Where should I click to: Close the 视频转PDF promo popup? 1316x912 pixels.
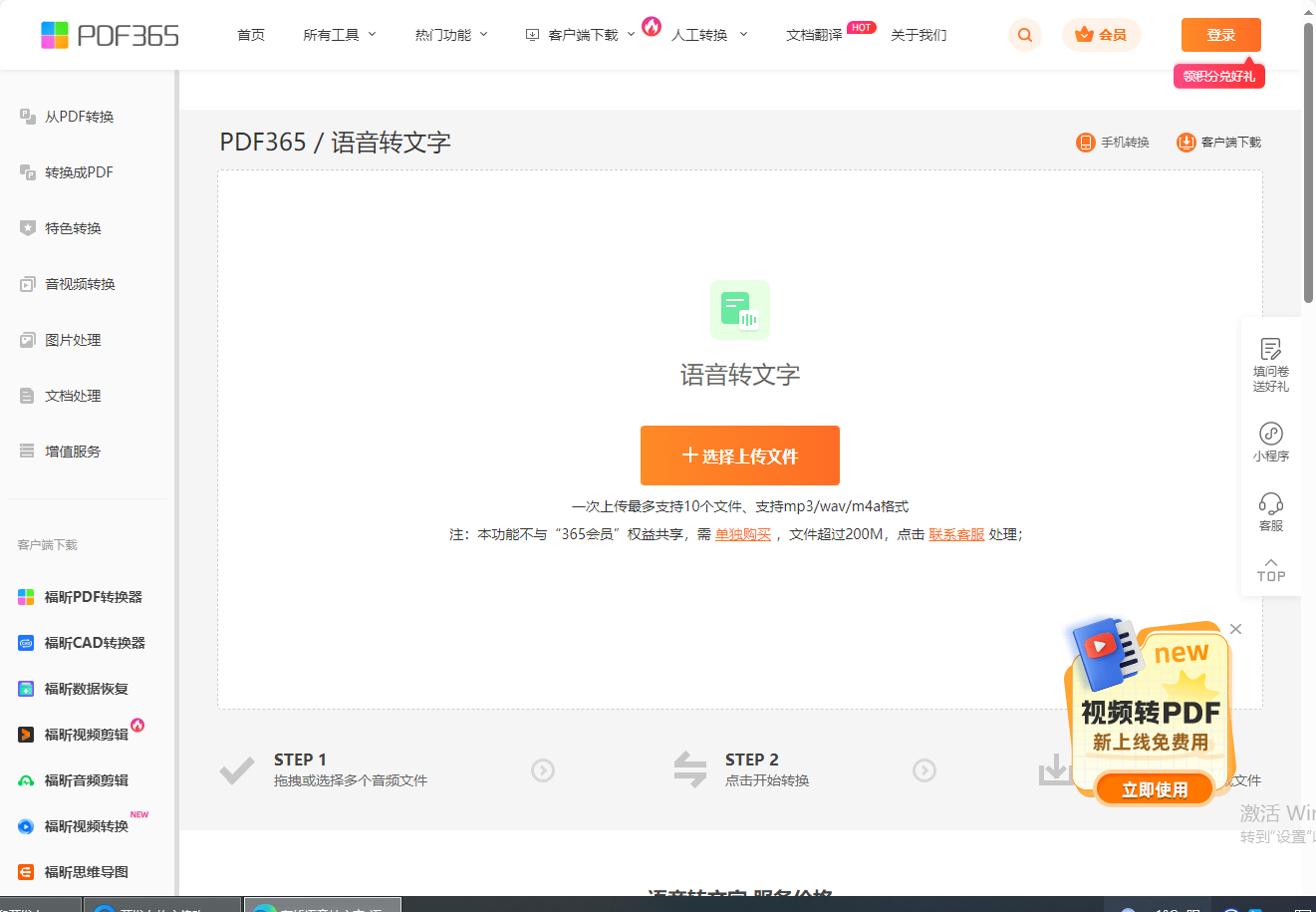tap(1235, 629)
